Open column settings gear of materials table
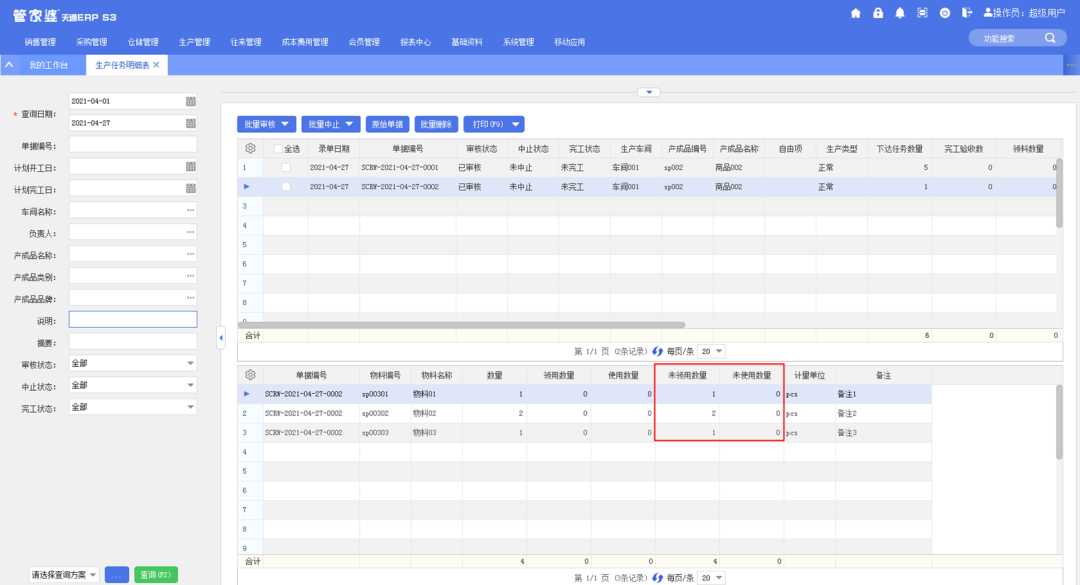This screenshot has width=1080, height=585. 250,375
